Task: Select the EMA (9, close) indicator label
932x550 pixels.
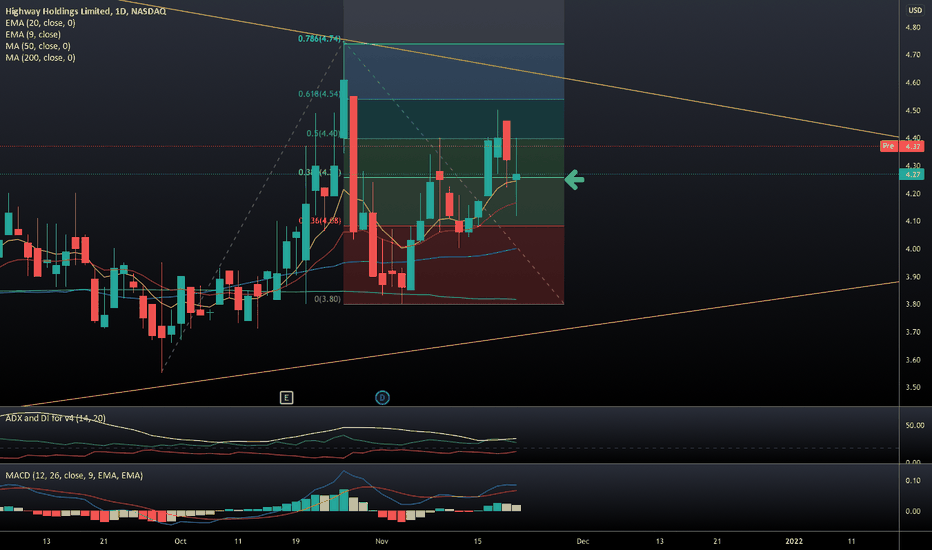Action: [x=33, y=34]
